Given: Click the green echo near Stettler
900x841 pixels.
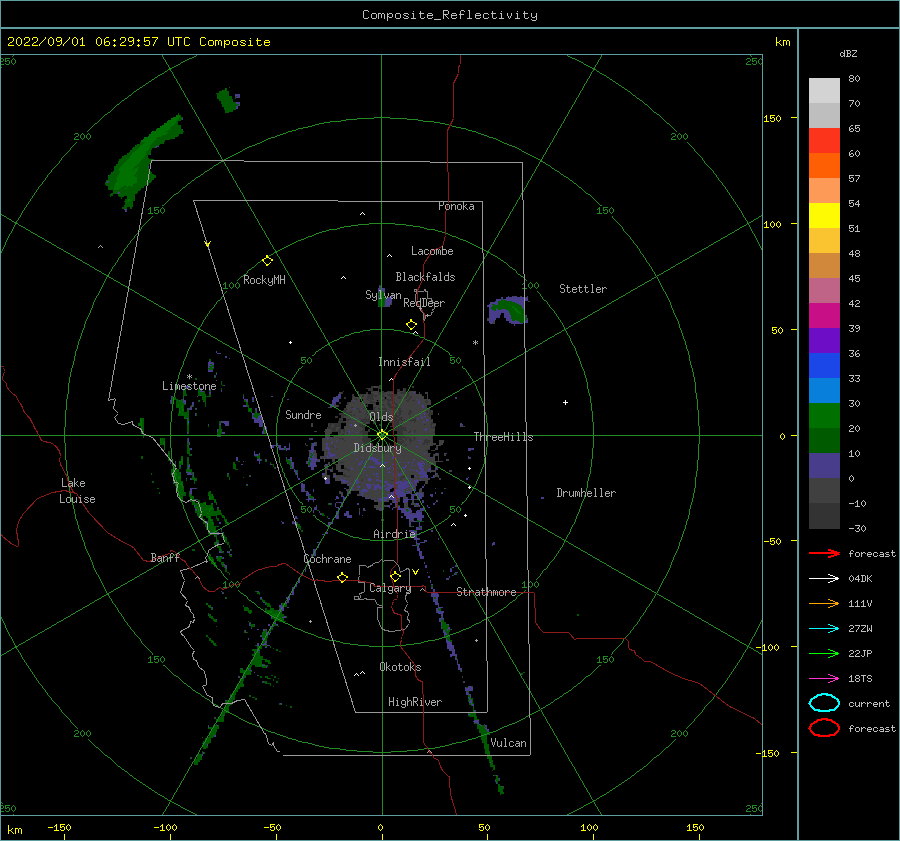Looking at the screenshot, I should pos(508,310).
